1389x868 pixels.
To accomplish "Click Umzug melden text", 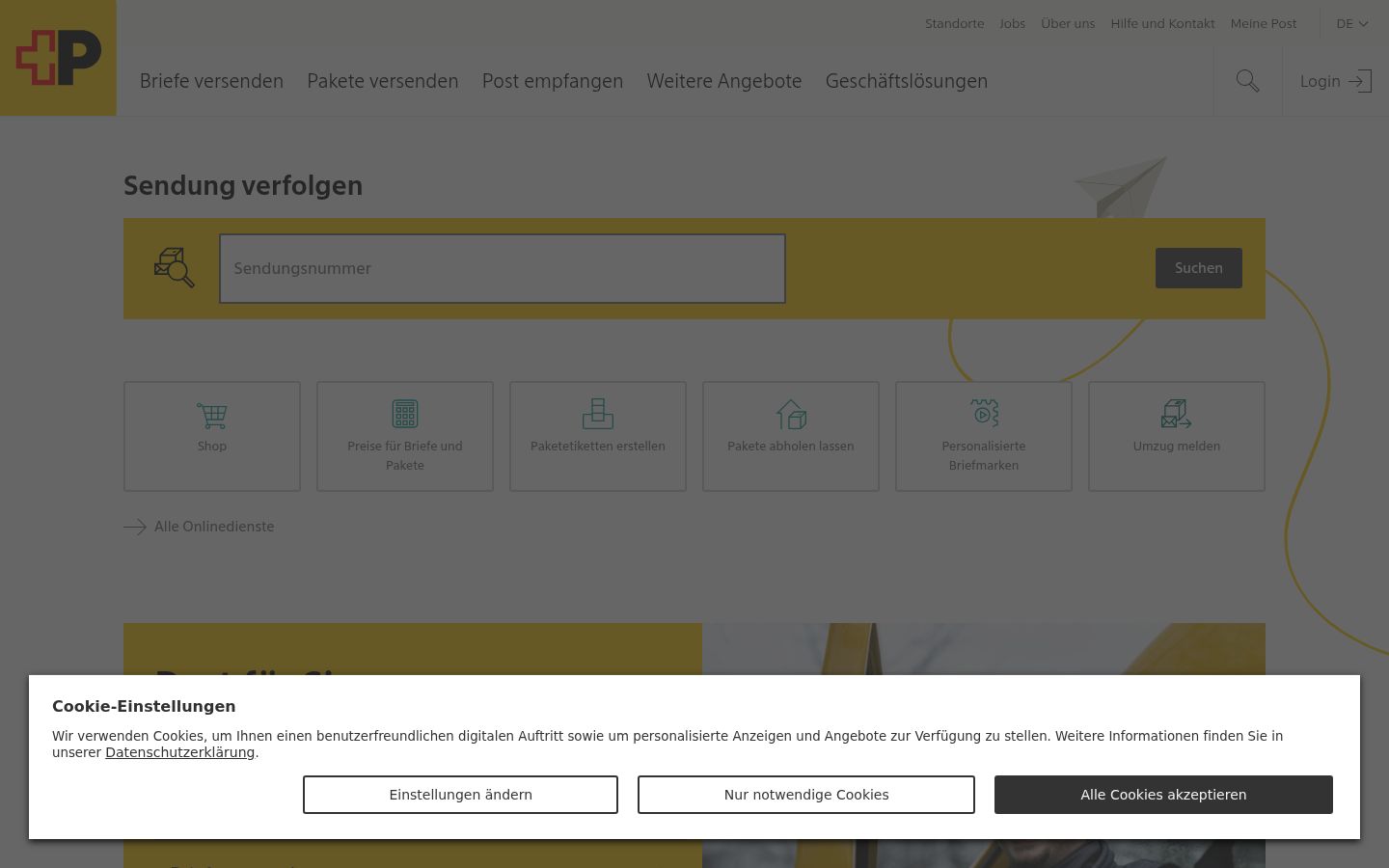I will tap(1177, 446).
